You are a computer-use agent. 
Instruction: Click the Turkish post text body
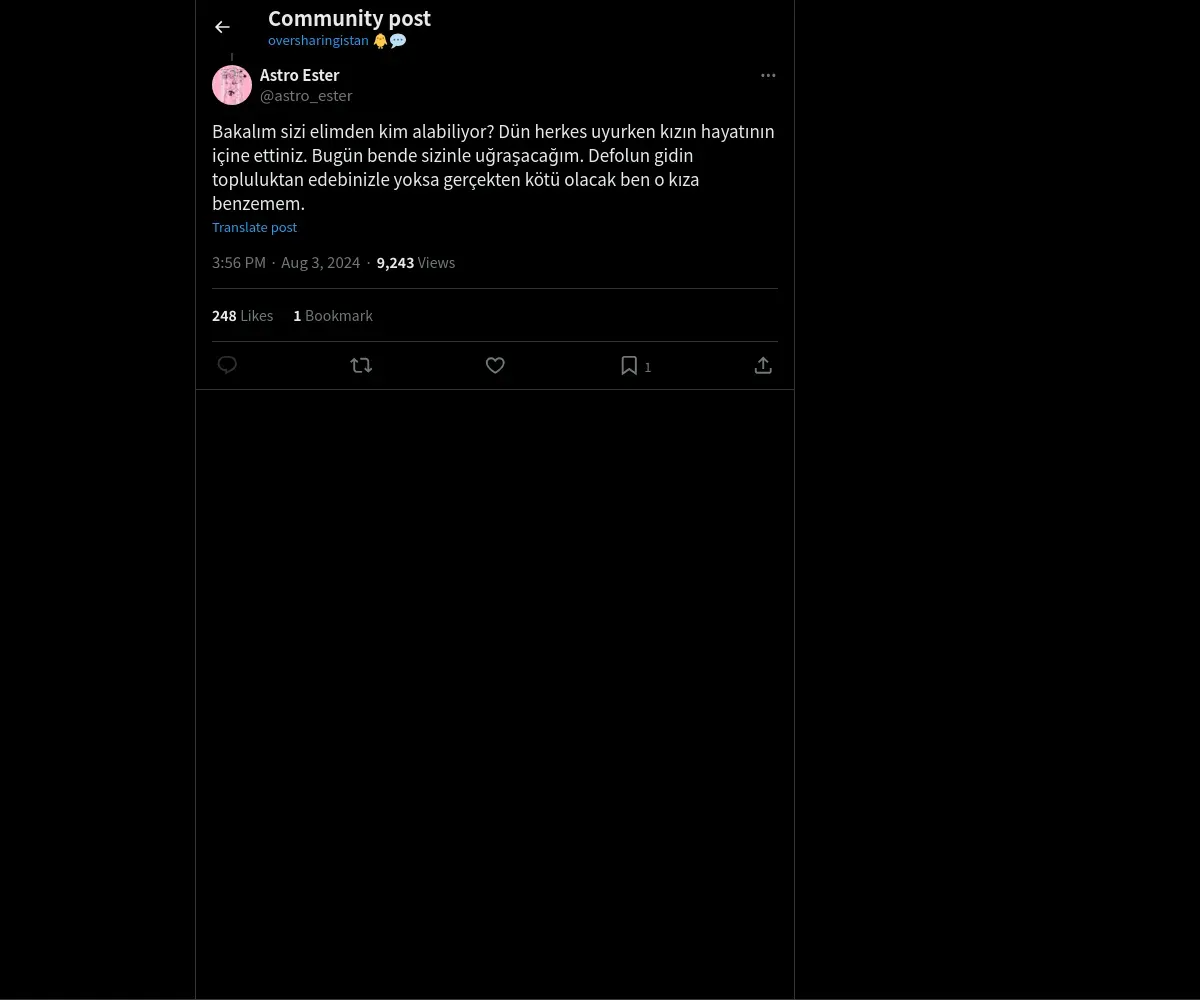(493, 167)
